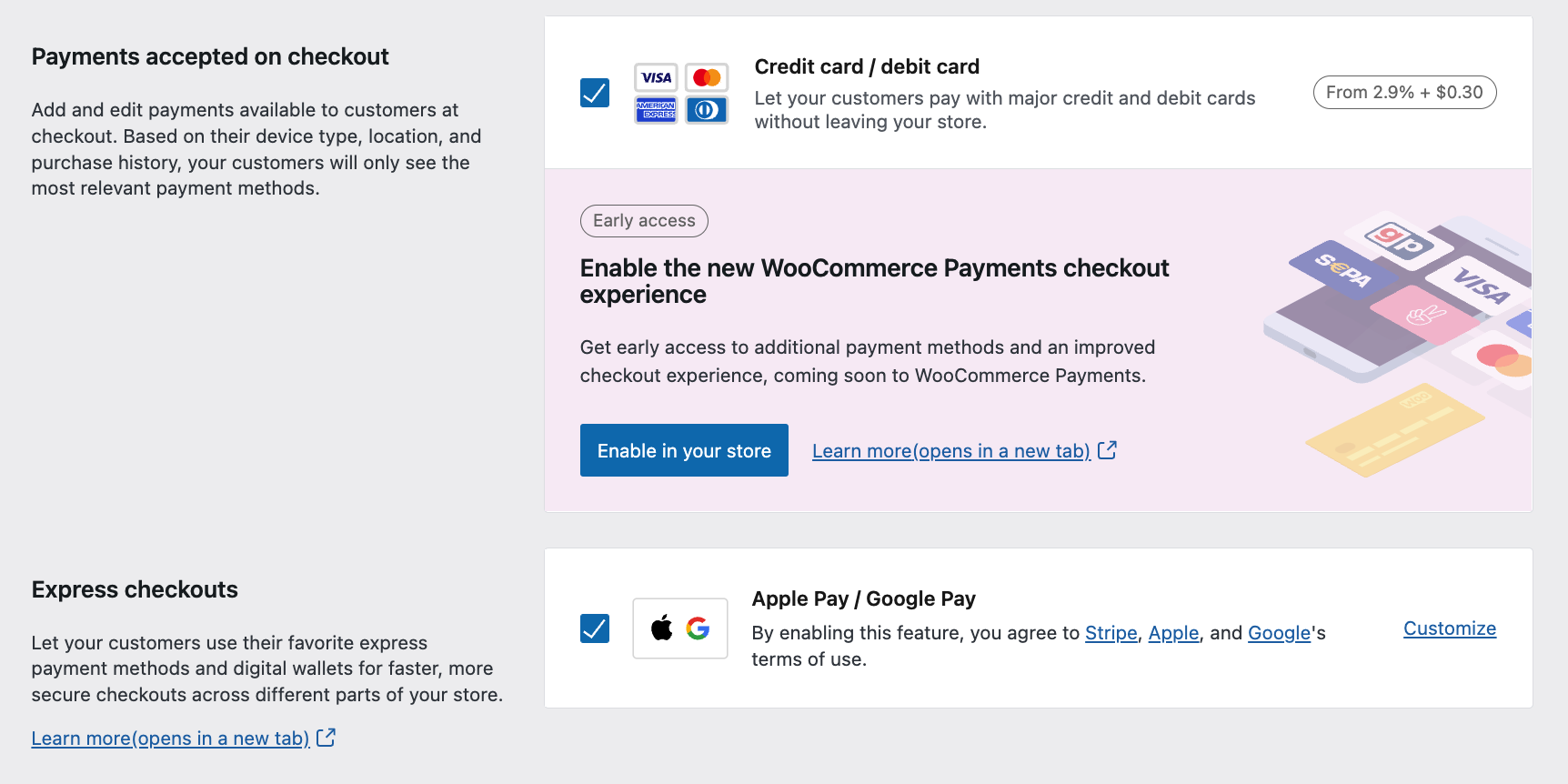The width and height of the screenshot is (1568, 784).
Task: Select the American Express card icon
Action: click(x=655, y=109)
